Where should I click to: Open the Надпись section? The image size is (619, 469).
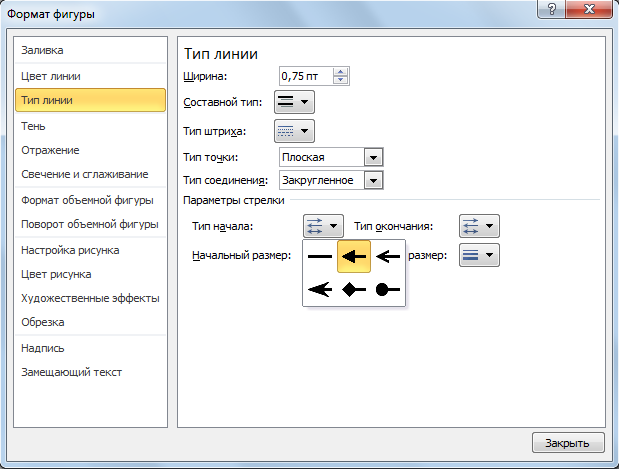click(90, 349)
